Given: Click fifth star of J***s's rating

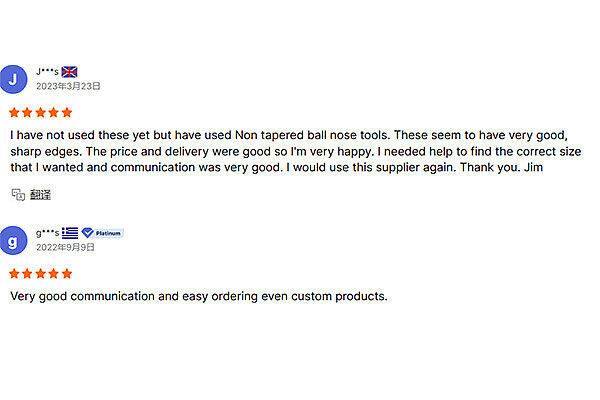Looking at the screenshot, I should point(67,112).
